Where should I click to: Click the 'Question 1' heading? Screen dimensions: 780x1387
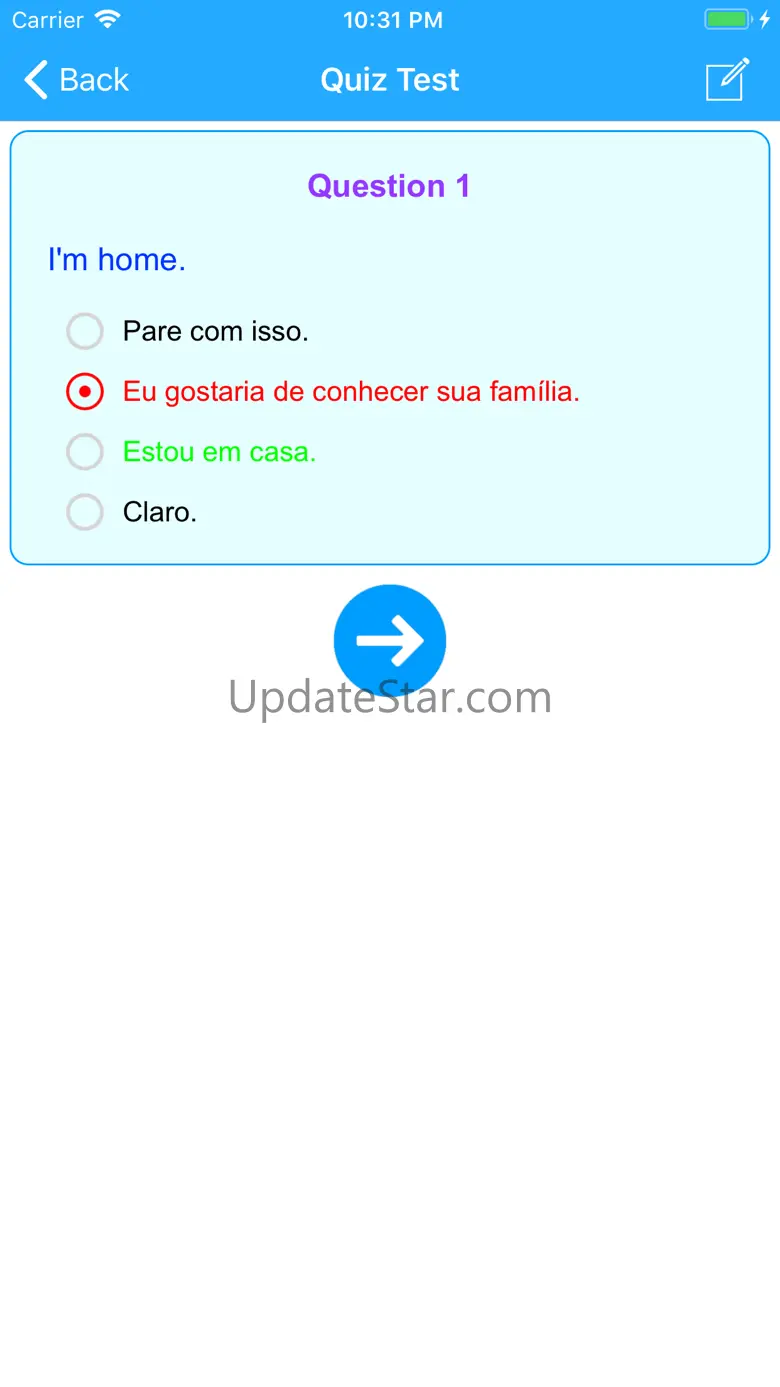click(x=389, y=186)
